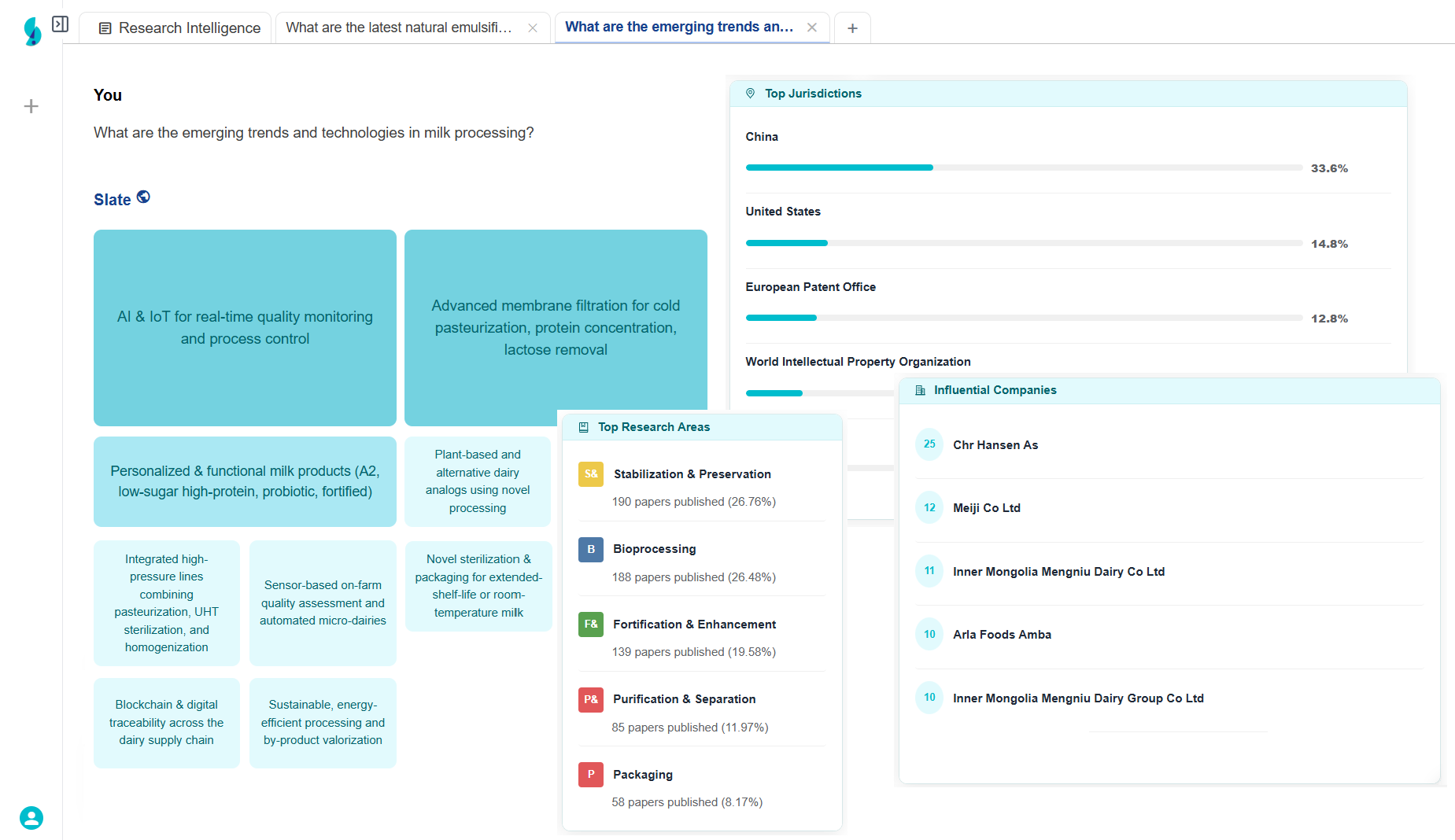This screenshot has height=840, width=1455.
Task: Click the Bioprocessing B badge icon
Action: point(591,549)
